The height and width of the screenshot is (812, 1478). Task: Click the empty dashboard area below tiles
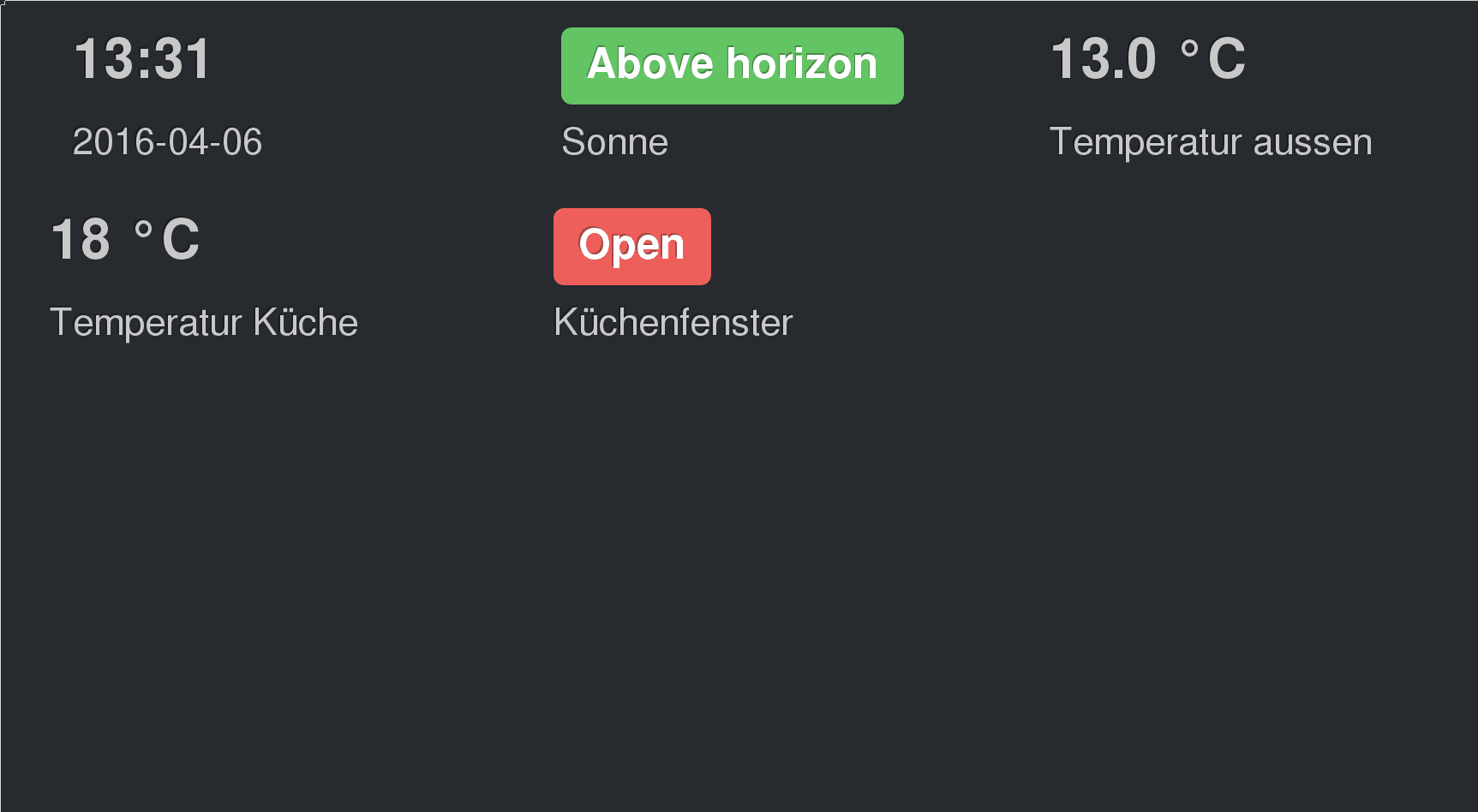point(737,582)
